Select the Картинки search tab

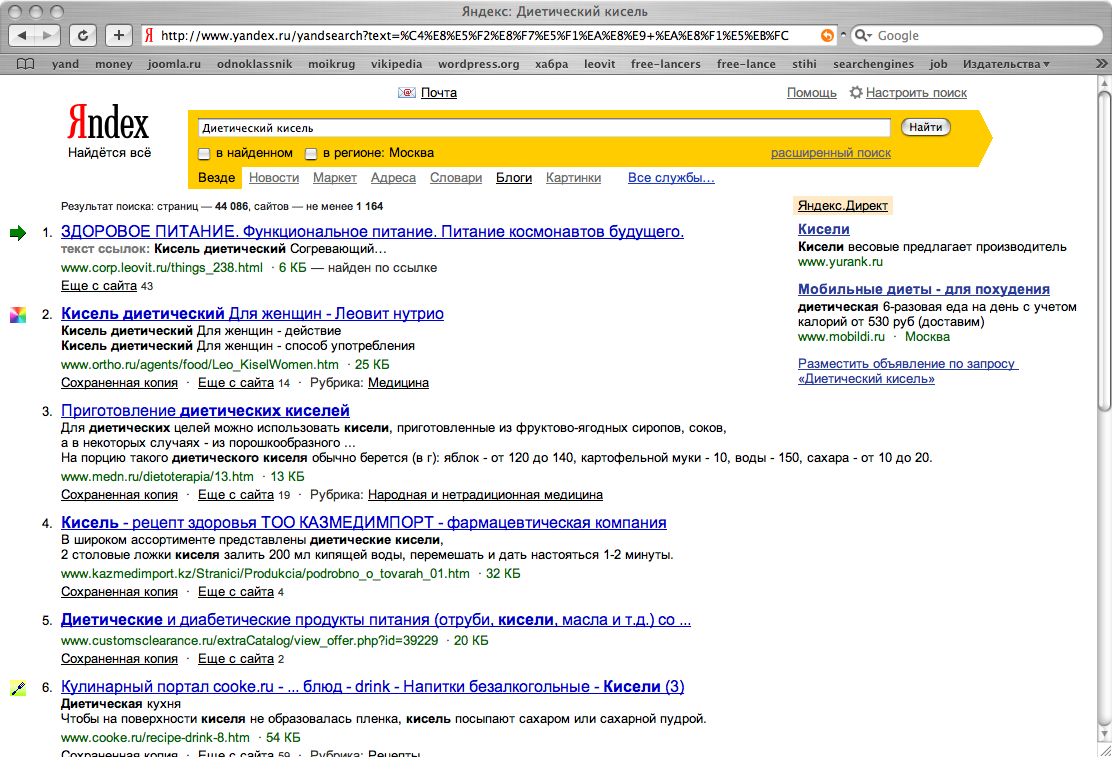coord(573,178)
